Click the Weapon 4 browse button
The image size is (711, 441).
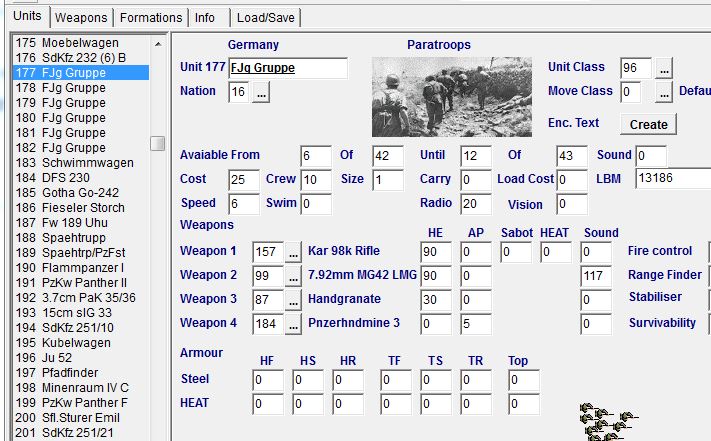click(x=293, y=324)
